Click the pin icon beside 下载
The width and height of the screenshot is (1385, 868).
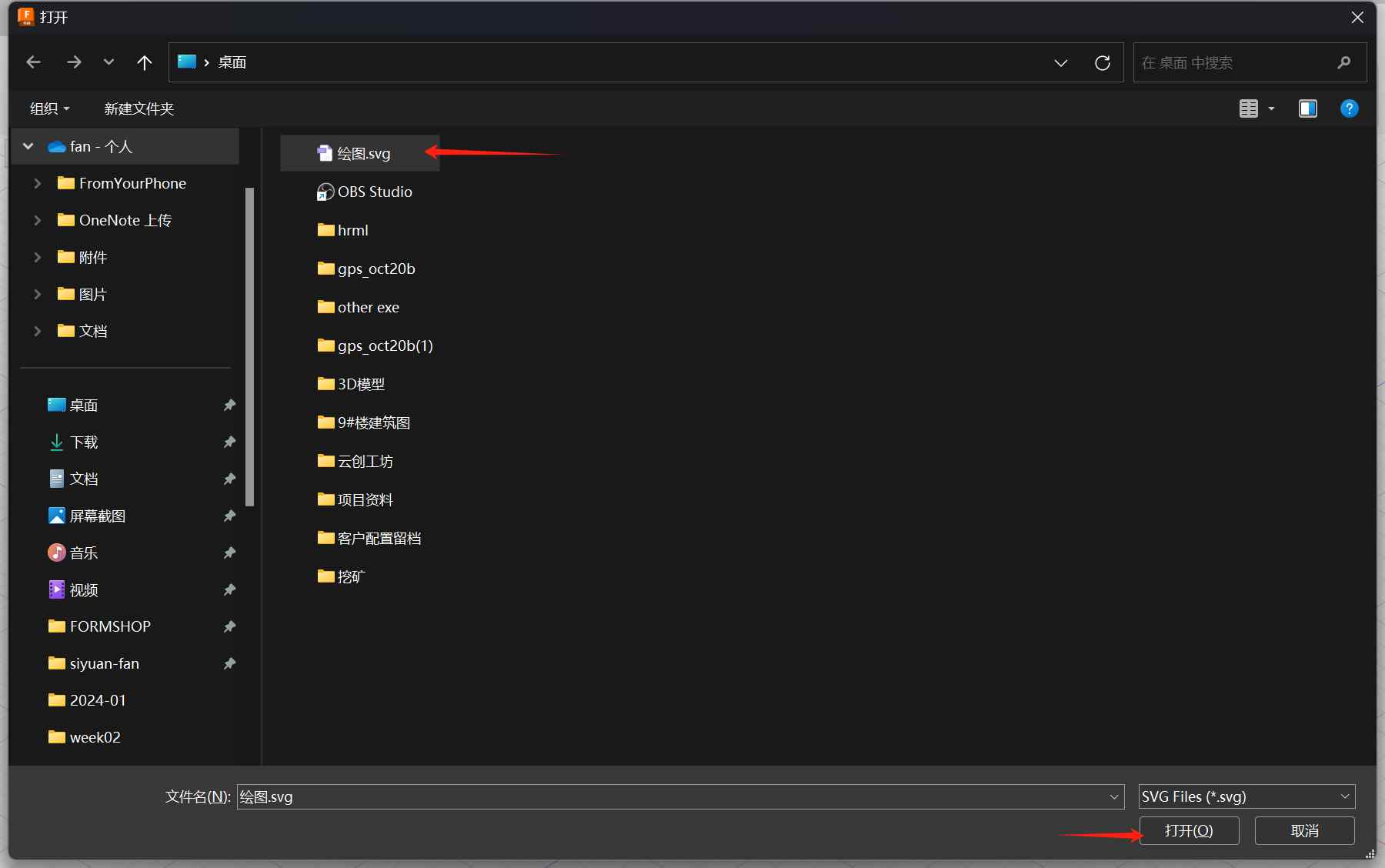click(229, 442)
